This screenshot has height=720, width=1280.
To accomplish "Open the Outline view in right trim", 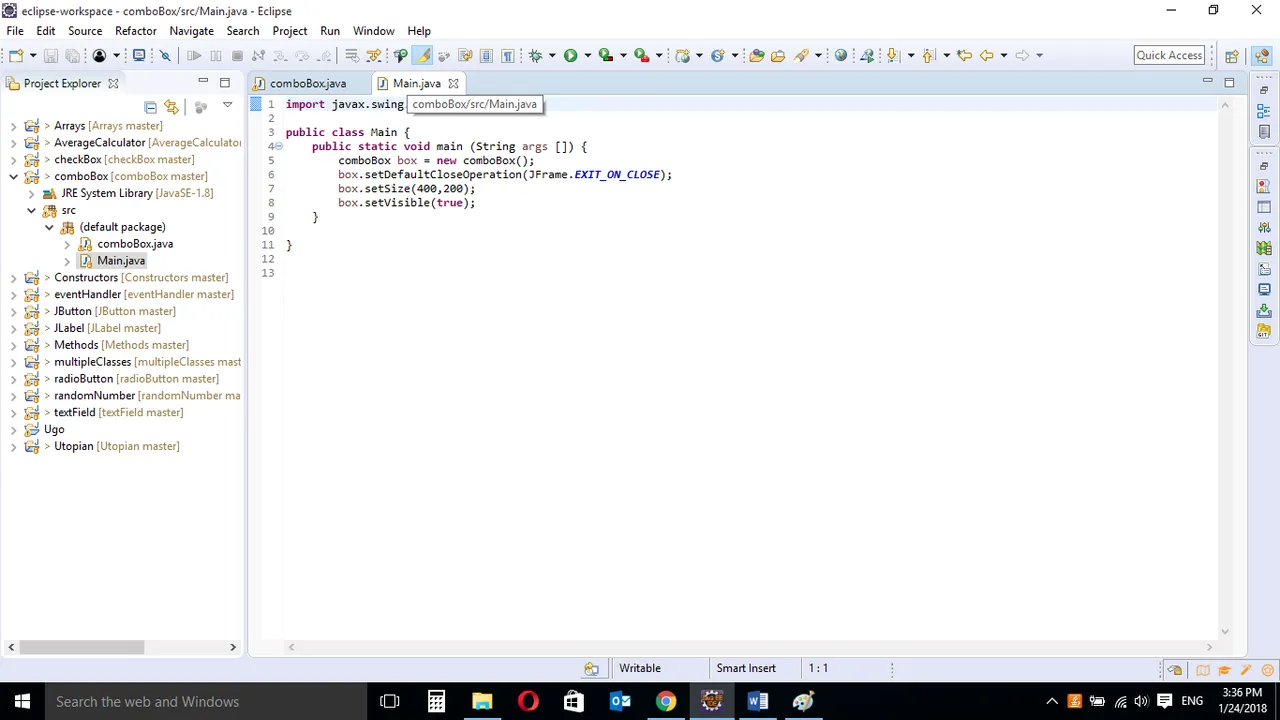I will (x=1264, y=111).
